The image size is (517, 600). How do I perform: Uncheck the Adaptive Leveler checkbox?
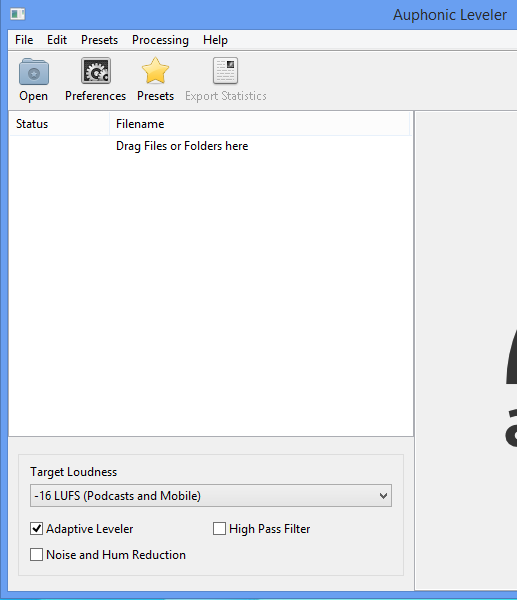click(x=36, y=529)
